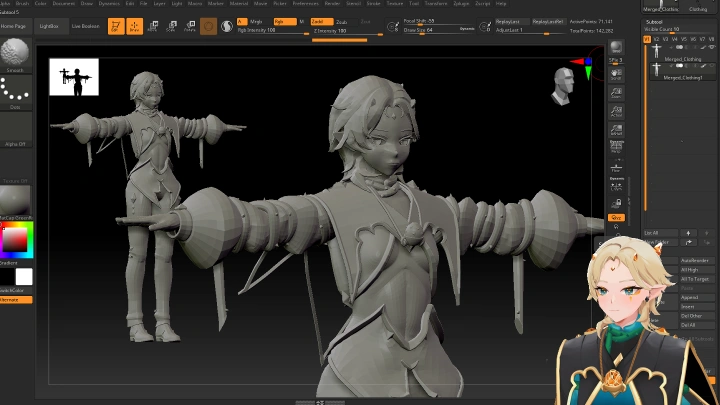Open LightBox browser
Image resolution: width=720 pixels, height=405 pixels.
point(49,26)
